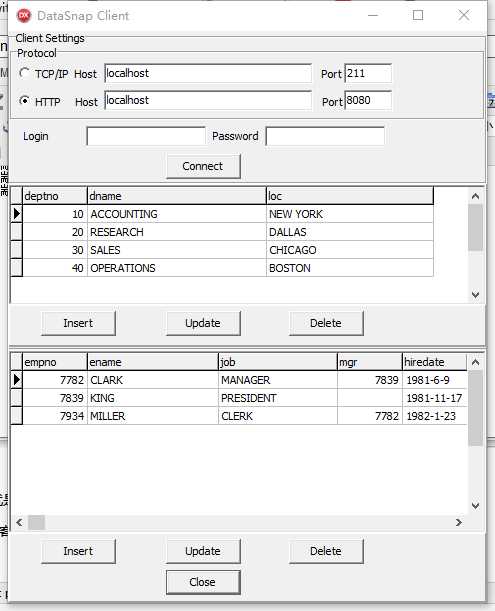This screenshot has width=495, height=611.
Task: Select the ACCOUNTING department cell
Action: (177, 214)
